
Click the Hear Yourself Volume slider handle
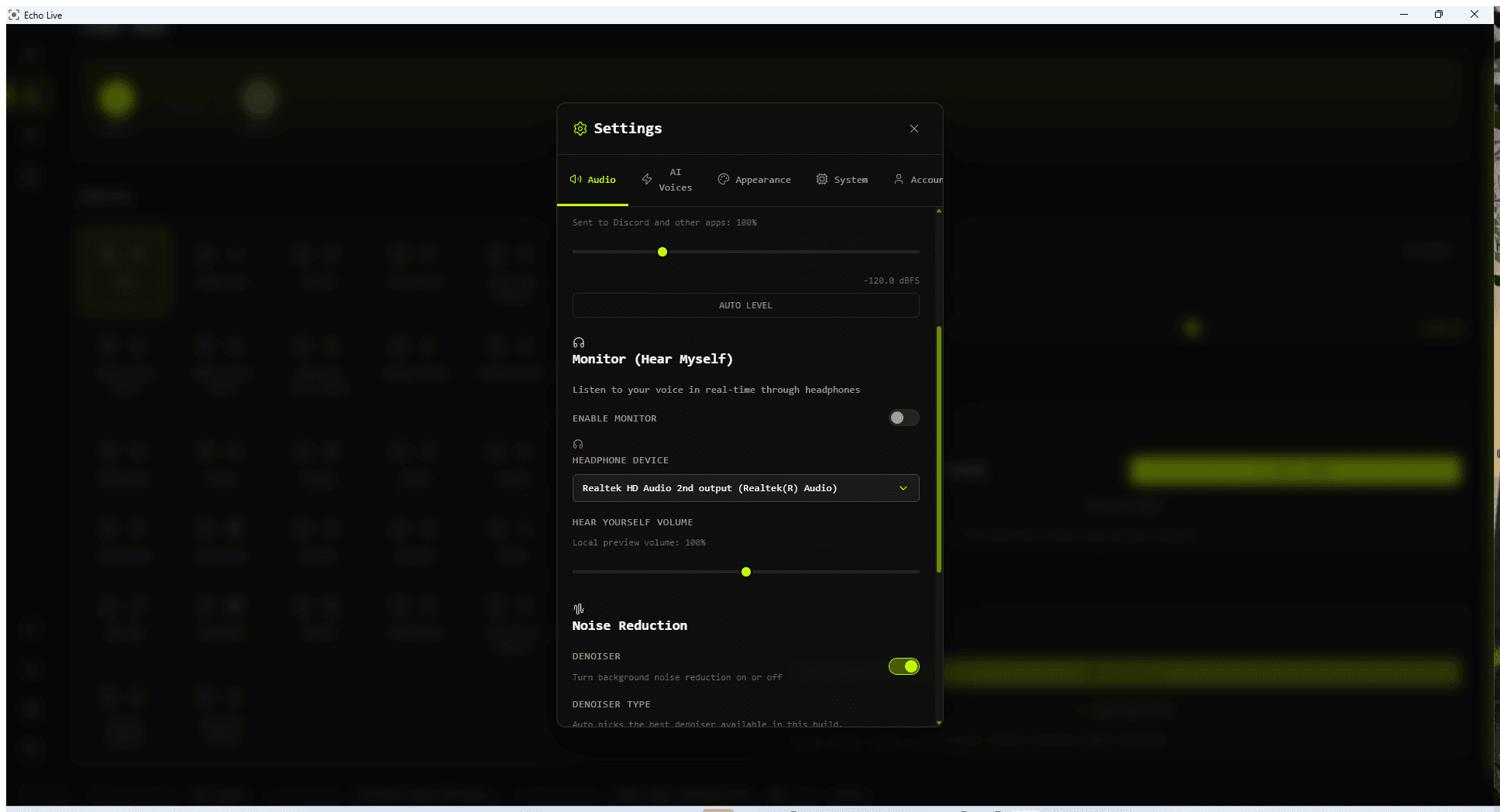(x=746, y=572)
